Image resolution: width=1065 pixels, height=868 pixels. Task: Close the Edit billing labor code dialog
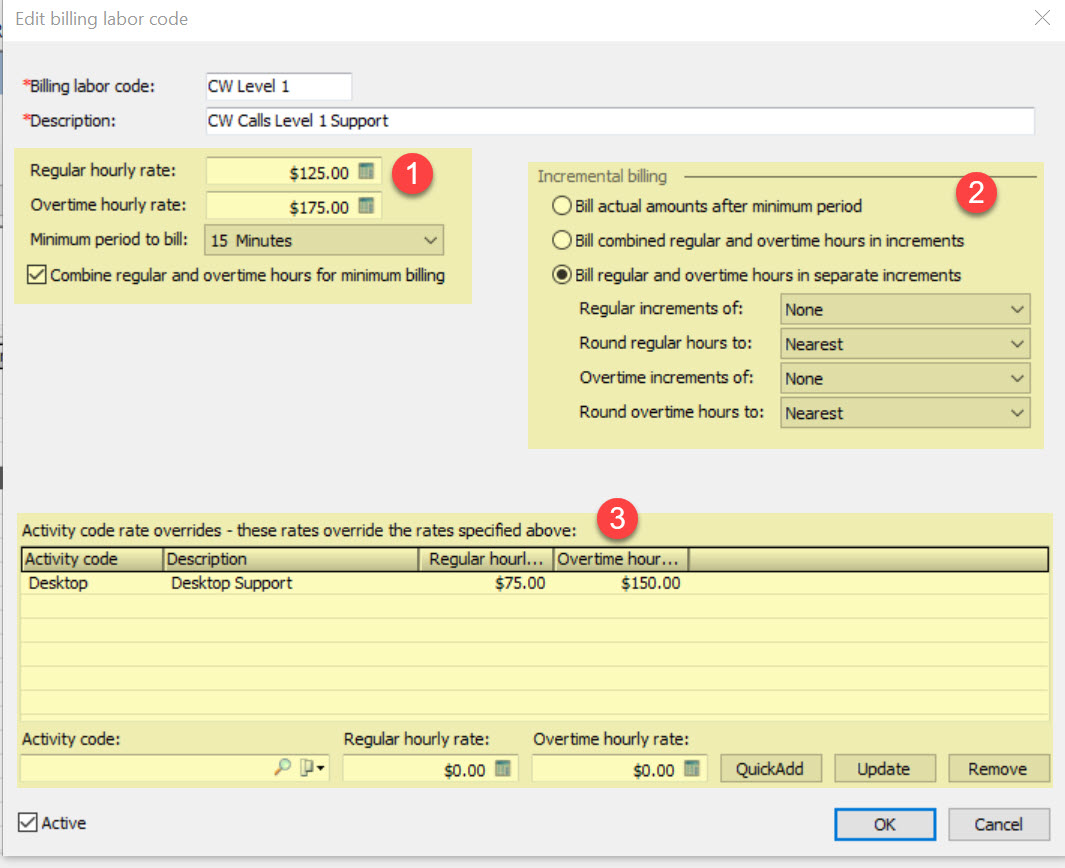point(1042,18)
